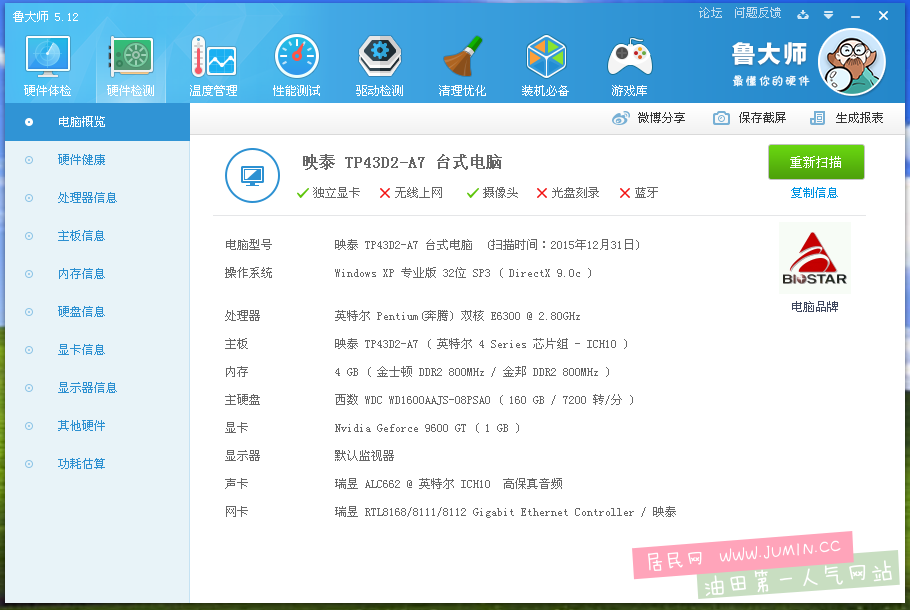Viewport: 910px width, 610px height.
Task: Click the Weibo share icon
Action: point(620,118)
